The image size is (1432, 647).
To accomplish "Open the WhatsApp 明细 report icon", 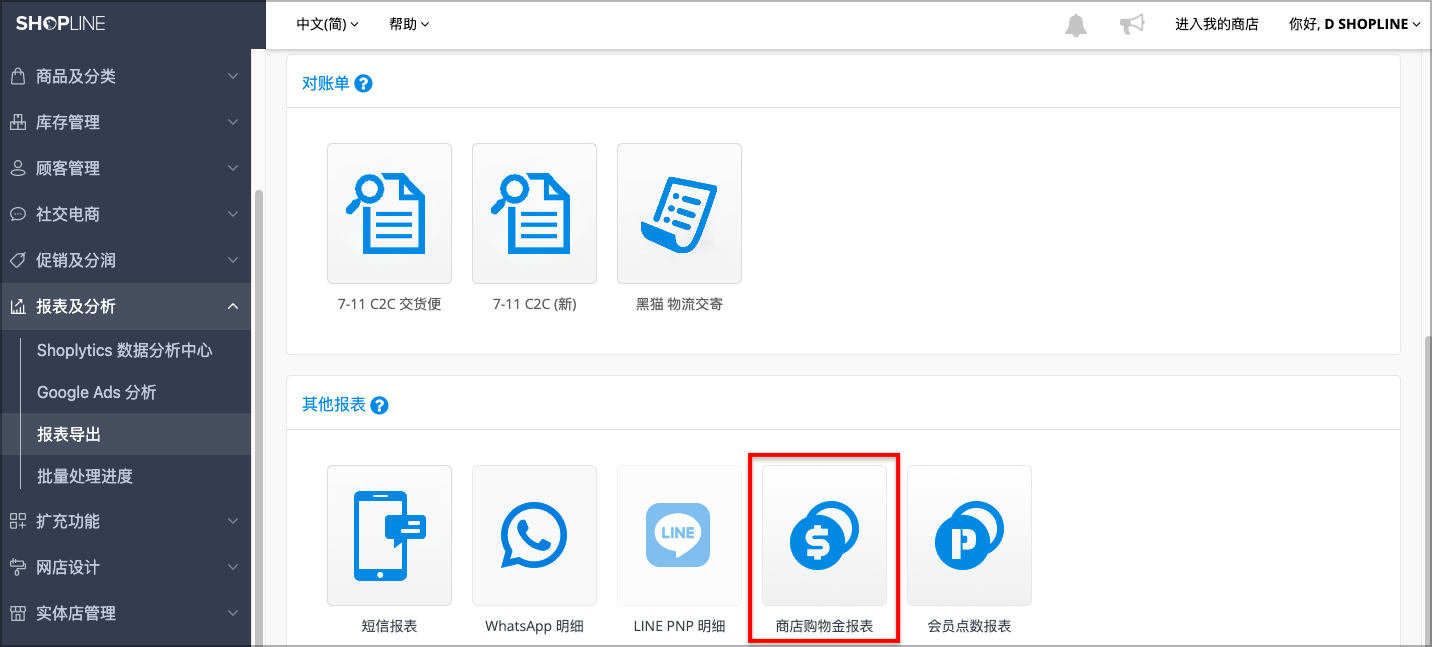I will tap(534, 535).
